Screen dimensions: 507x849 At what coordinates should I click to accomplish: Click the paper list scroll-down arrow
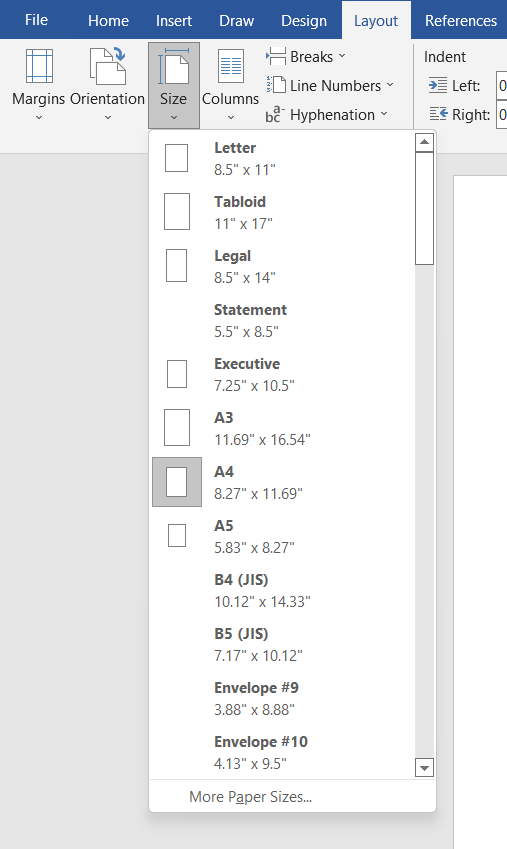(x=424, y=768)
